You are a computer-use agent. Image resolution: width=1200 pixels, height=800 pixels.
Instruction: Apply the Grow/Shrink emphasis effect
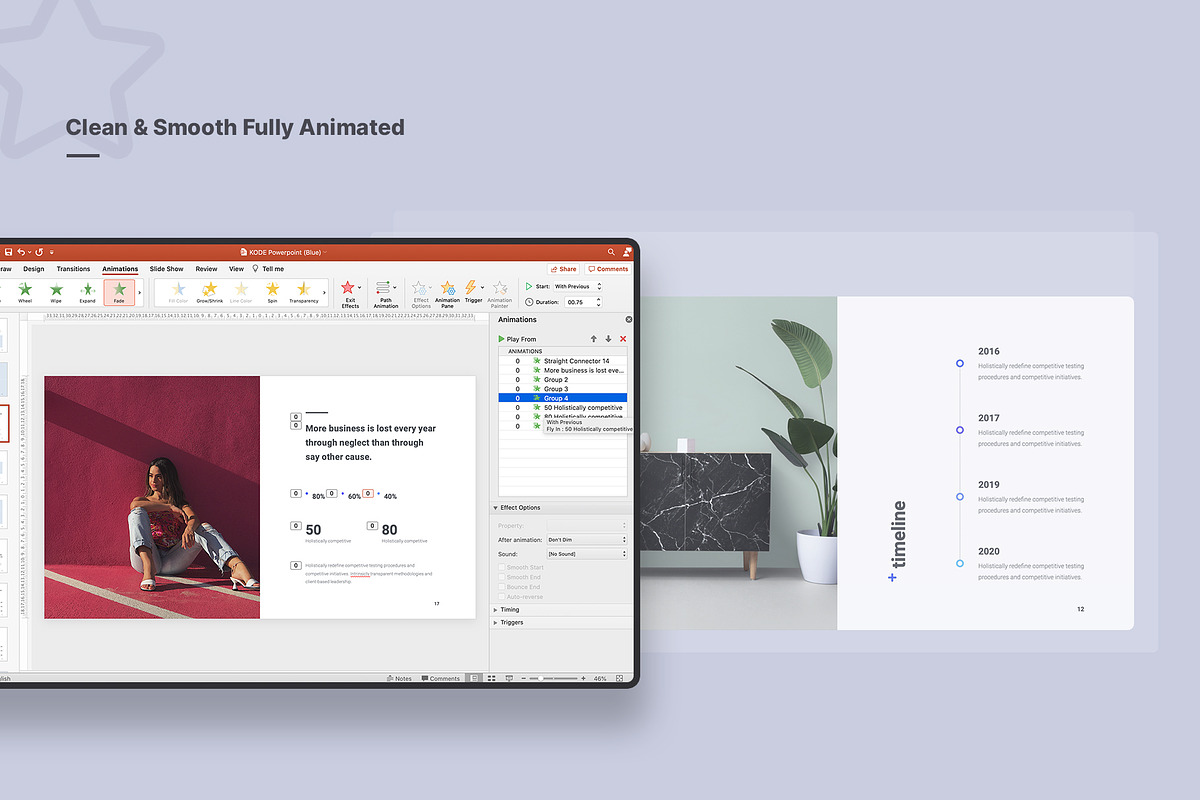pyautogui.click(x=210, y=292)
